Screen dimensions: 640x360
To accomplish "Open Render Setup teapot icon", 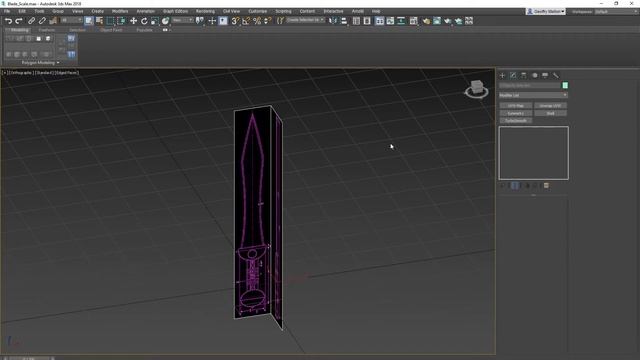I will [x=426, y=21].
